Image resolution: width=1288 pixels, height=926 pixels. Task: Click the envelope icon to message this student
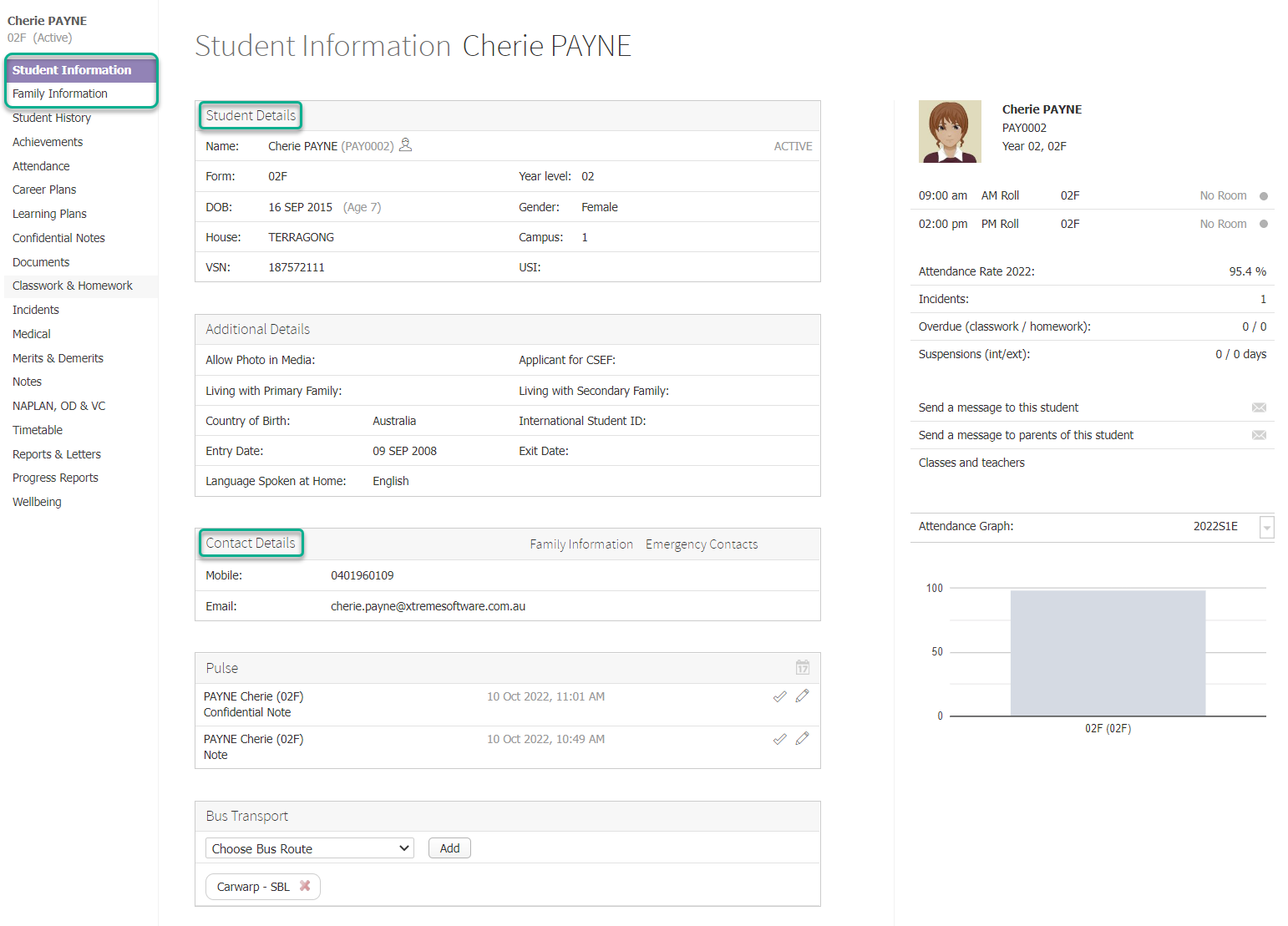click(x=1259, y=407)
